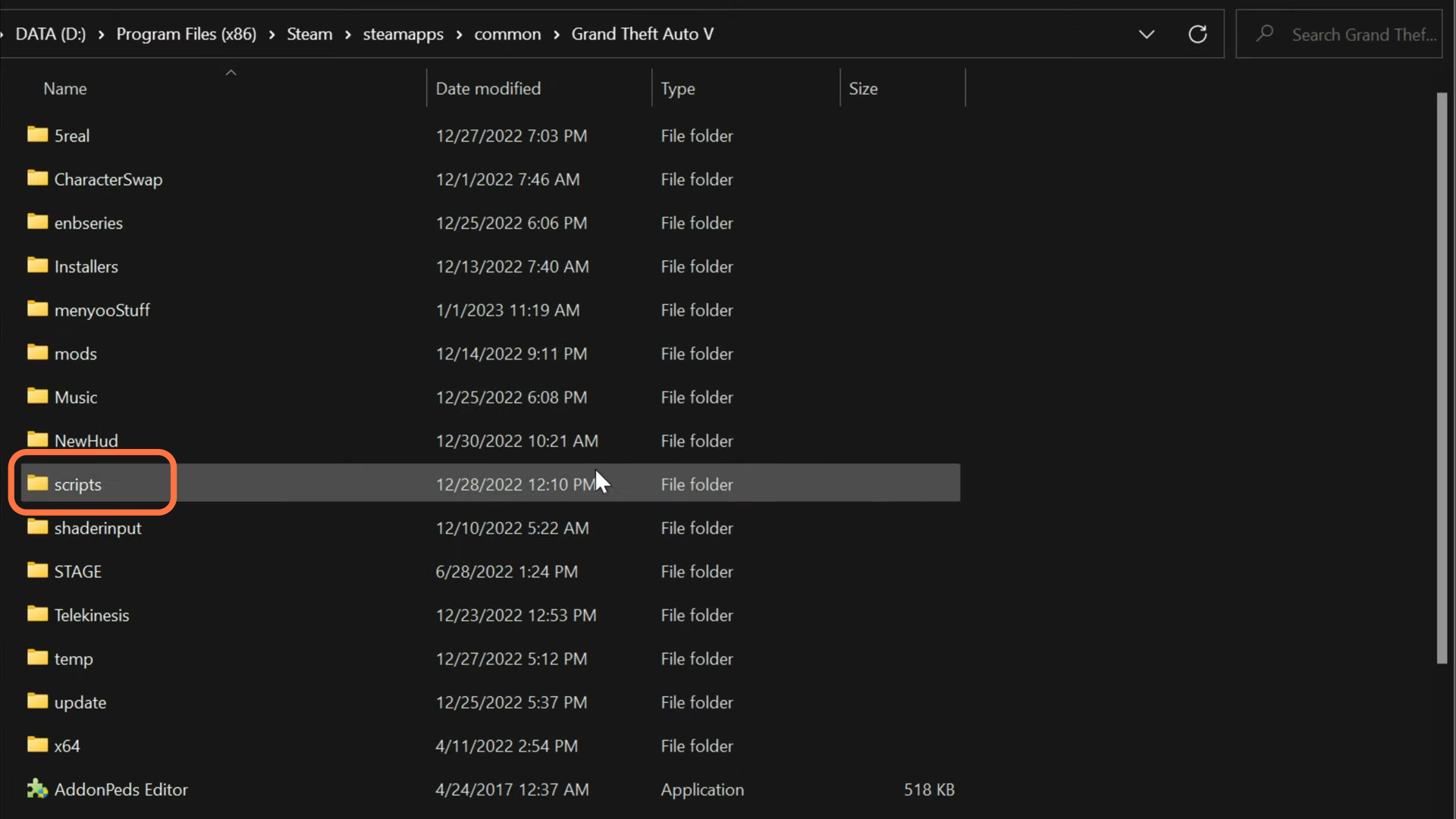Viewport: 1456px width, 819px height.
Task: Refresh the Grand Theft Auto V folder
Action: (1197, 34)
